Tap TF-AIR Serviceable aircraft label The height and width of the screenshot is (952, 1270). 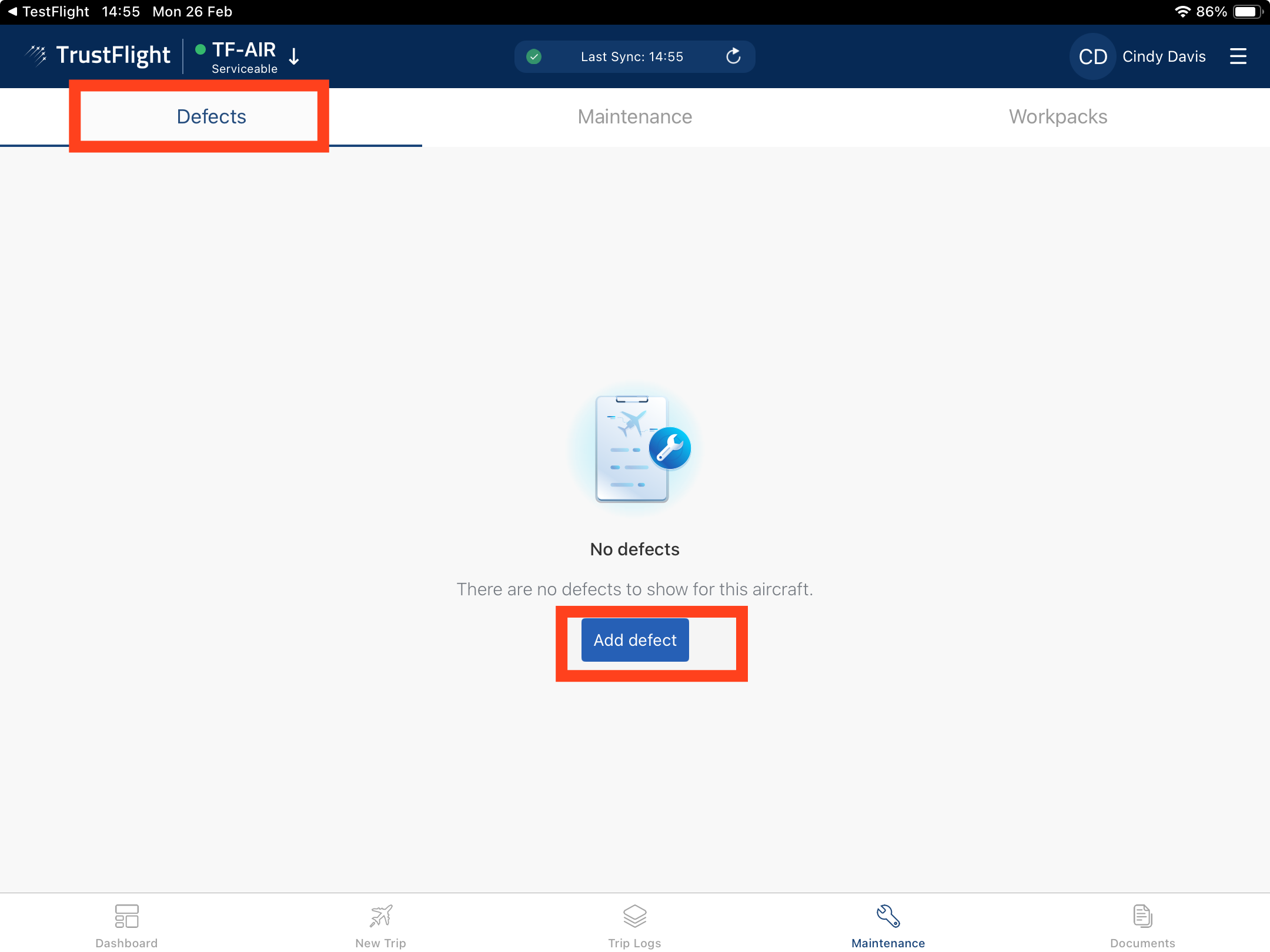pos(243,58)
